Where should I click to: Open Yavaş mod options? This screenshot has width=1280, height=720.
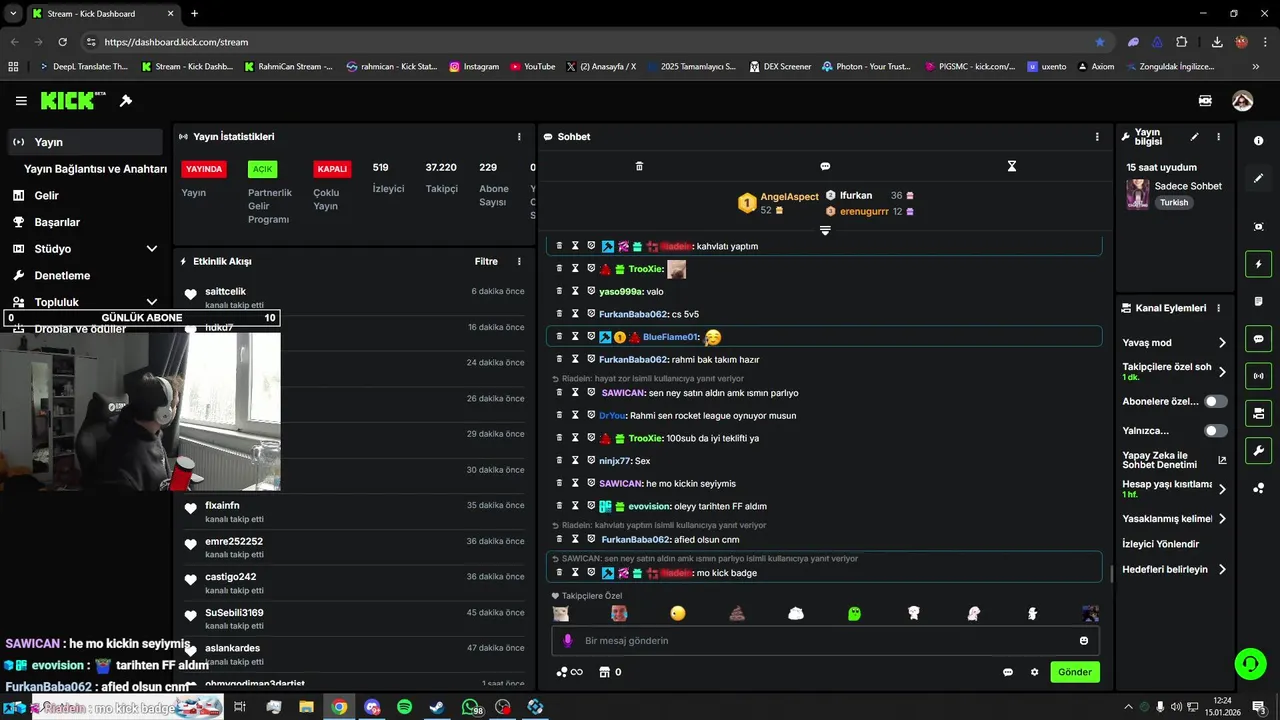pos(1174,343)
